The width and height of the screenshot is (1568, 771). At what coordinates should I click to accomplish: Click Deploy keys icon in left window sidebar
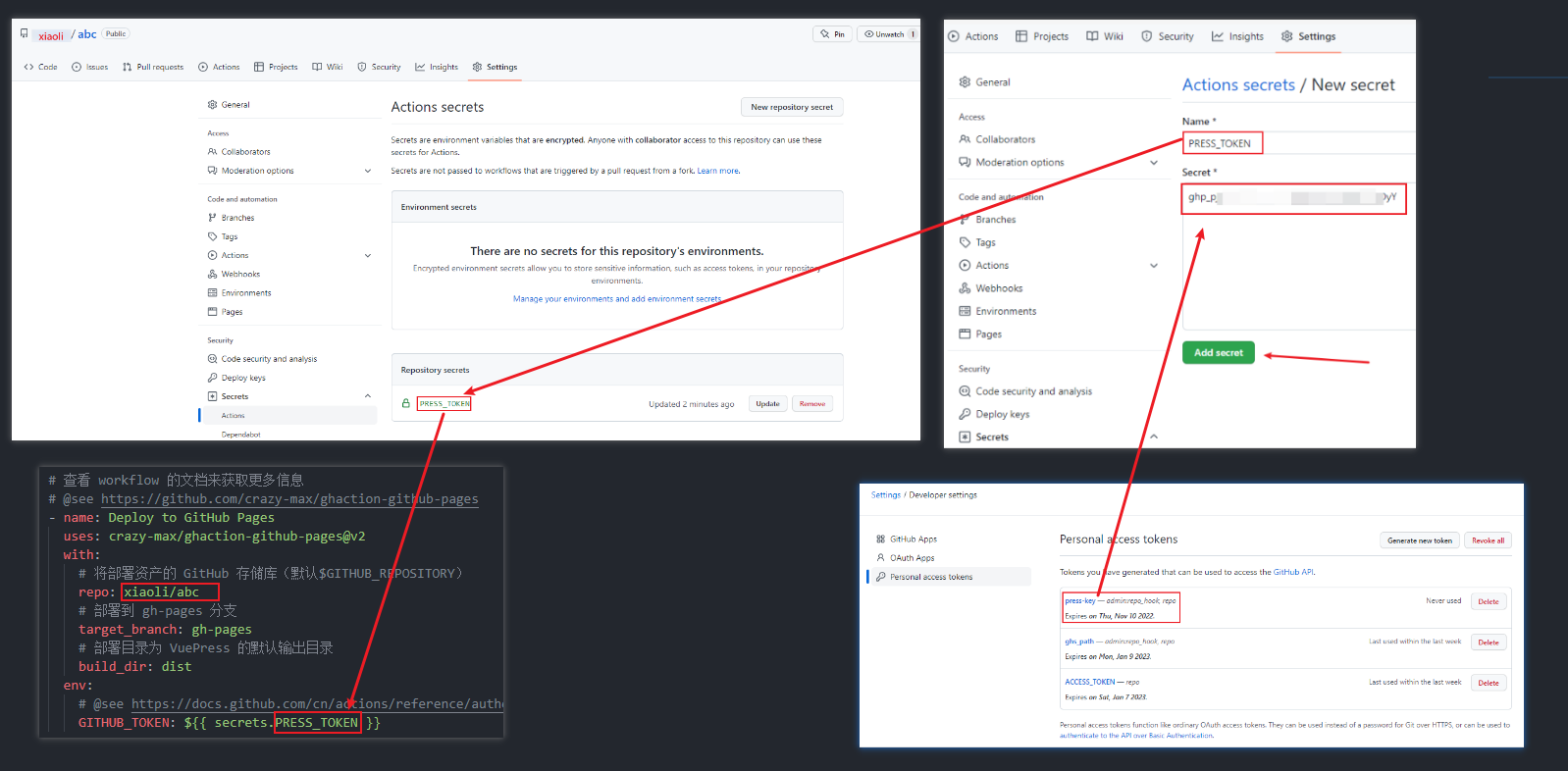click(x=212, y=378)
